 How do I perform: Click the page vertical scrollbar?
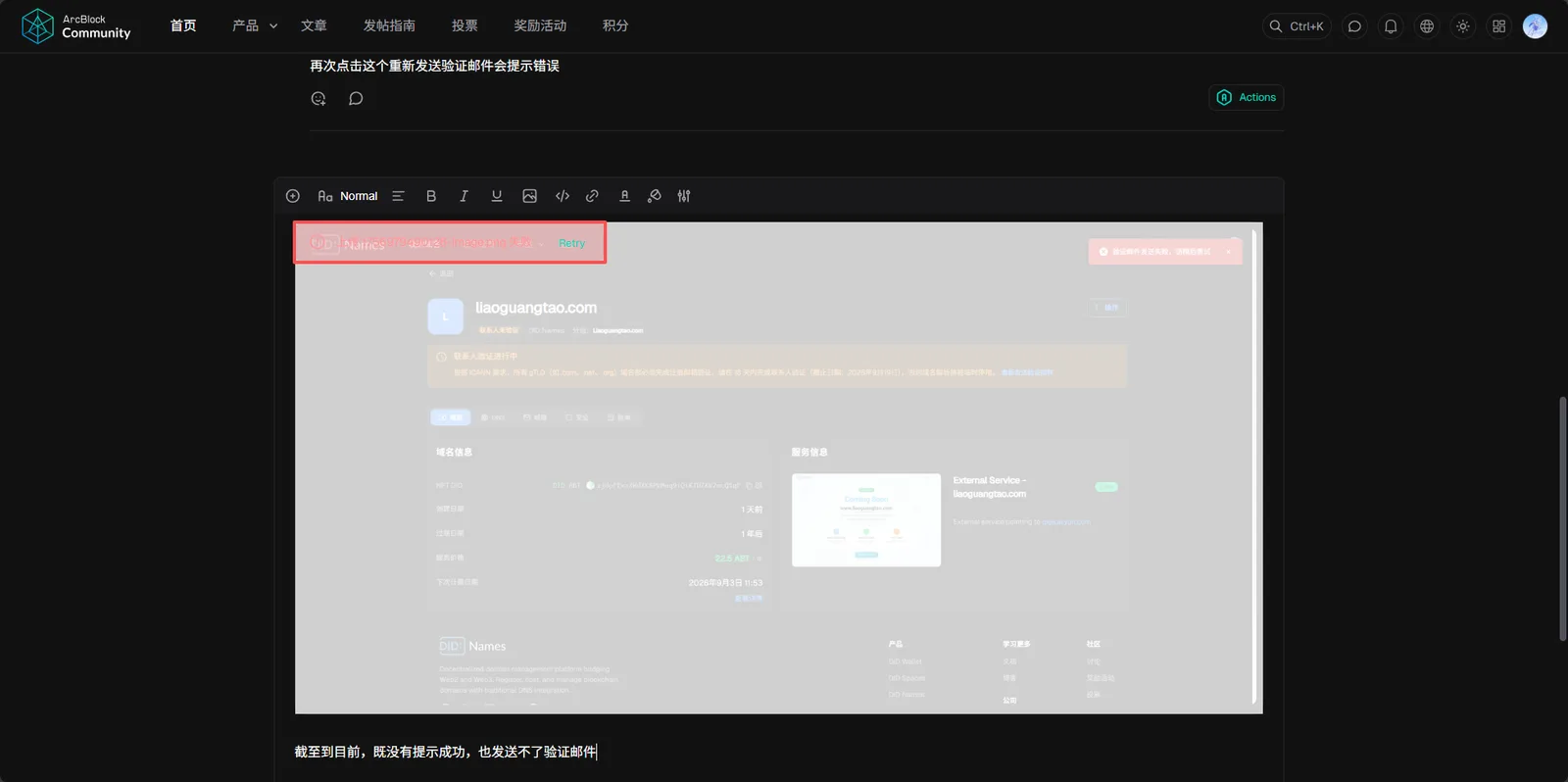pyautogui.click(x=1562, y=518)
